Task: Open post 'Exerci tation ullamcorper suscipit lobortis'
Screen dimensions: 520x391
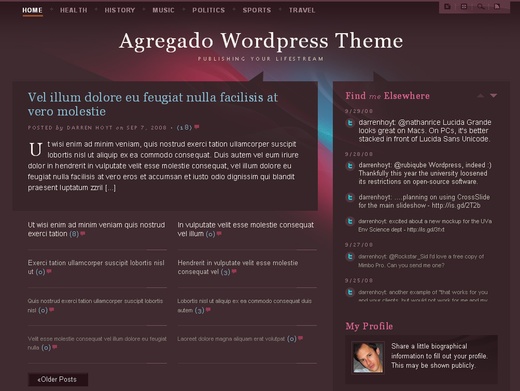Action: [x=96, y=267]
